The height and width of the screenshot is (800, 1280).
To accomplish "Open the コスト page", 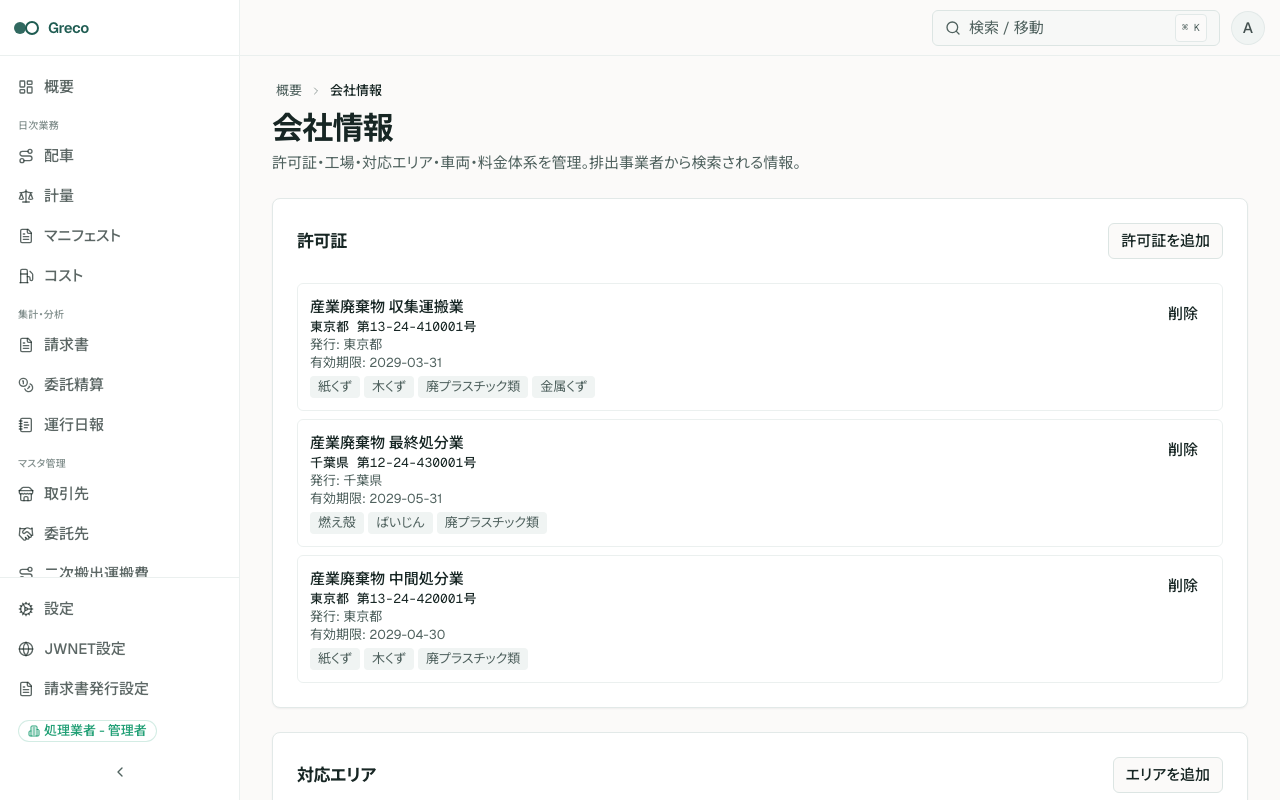I will [x=120, y=276].
